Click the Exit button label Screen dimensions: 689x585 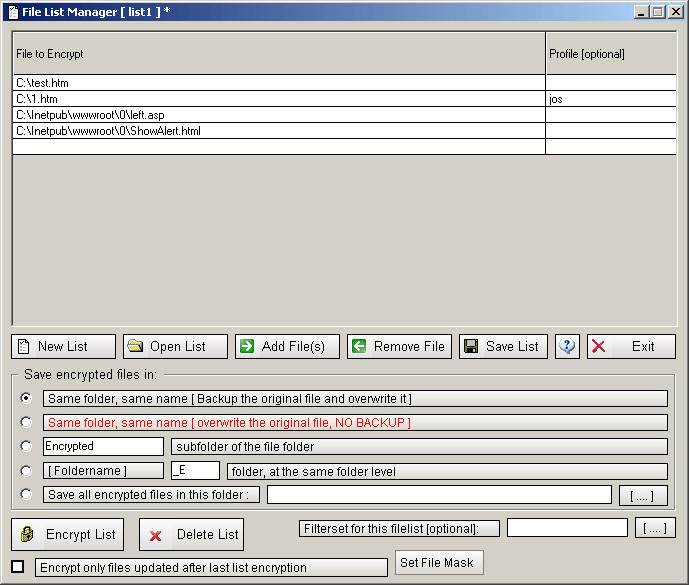[x=643, y=346]
